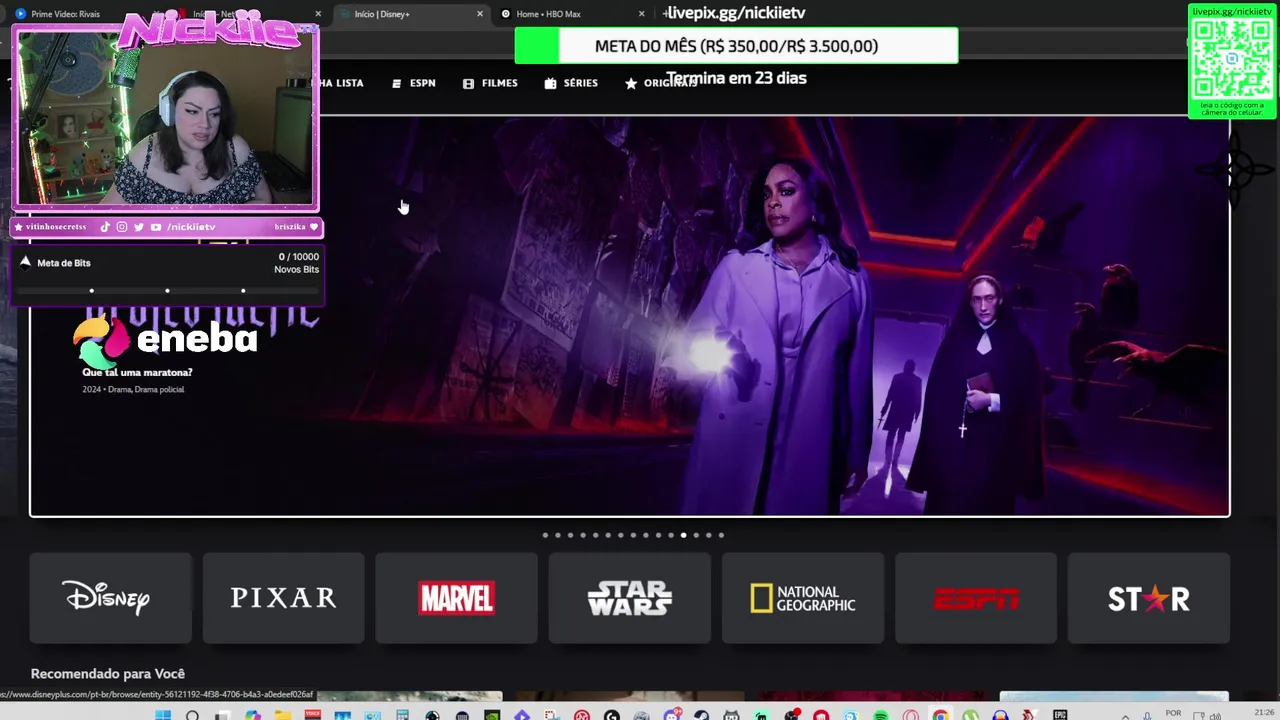Click the 'Que tal uma maratona?' text
The height and width of the screenshot is (720, 1280).
point(137,372)
